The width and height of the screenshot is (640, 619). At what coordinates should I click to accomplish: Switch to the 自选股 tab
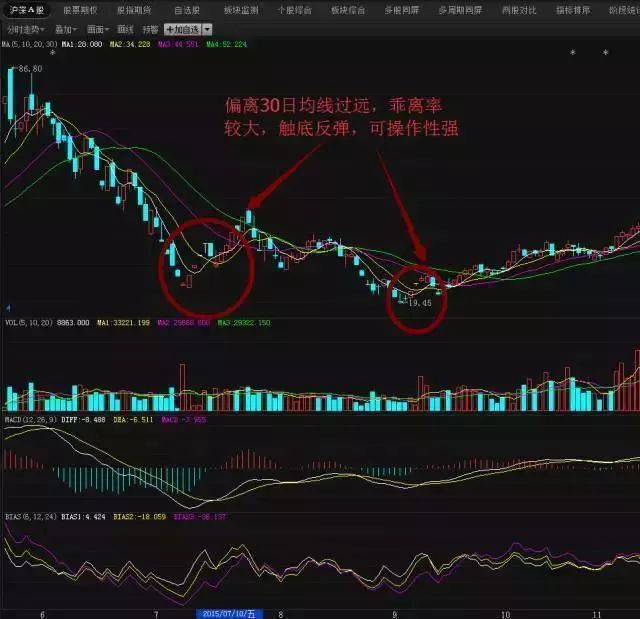point(187,9)
